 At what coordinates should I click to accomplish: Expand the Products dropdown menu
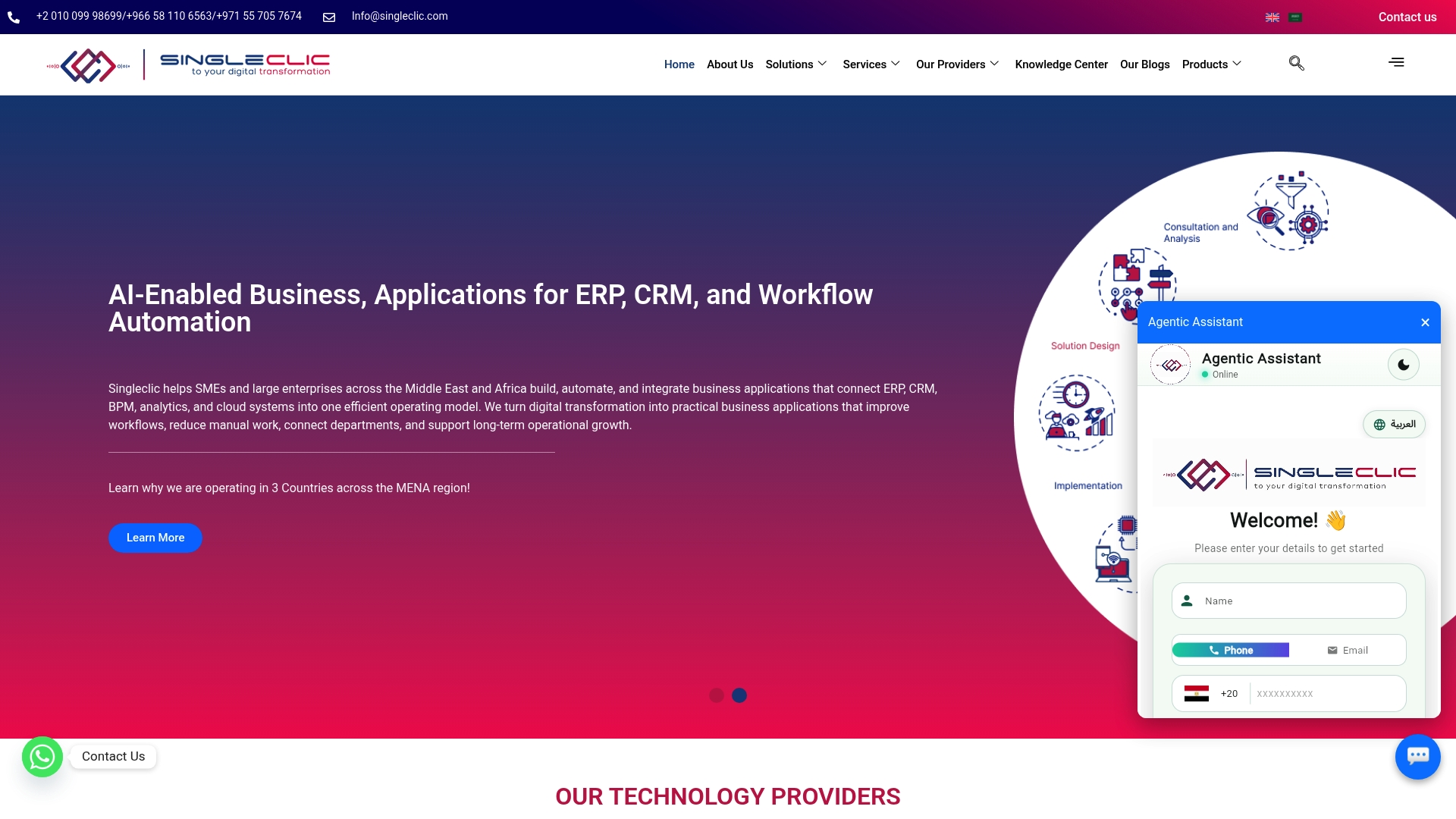[x=1212, y=64]
